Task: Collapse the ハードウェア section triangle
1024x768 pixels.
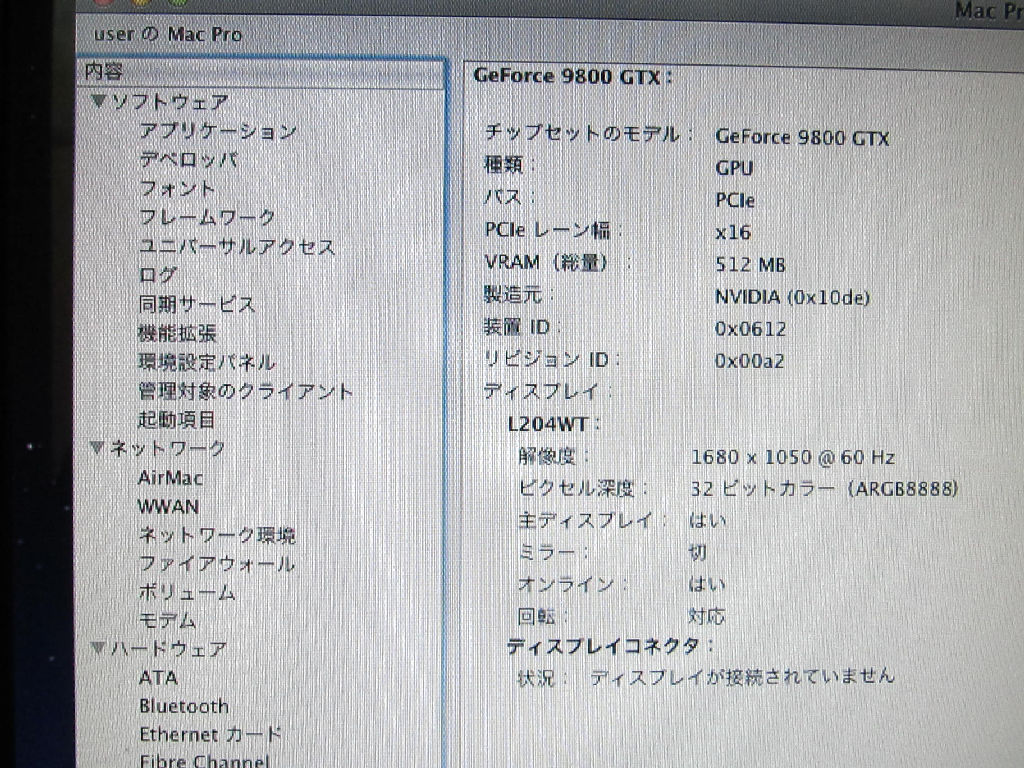Action: 97,649
